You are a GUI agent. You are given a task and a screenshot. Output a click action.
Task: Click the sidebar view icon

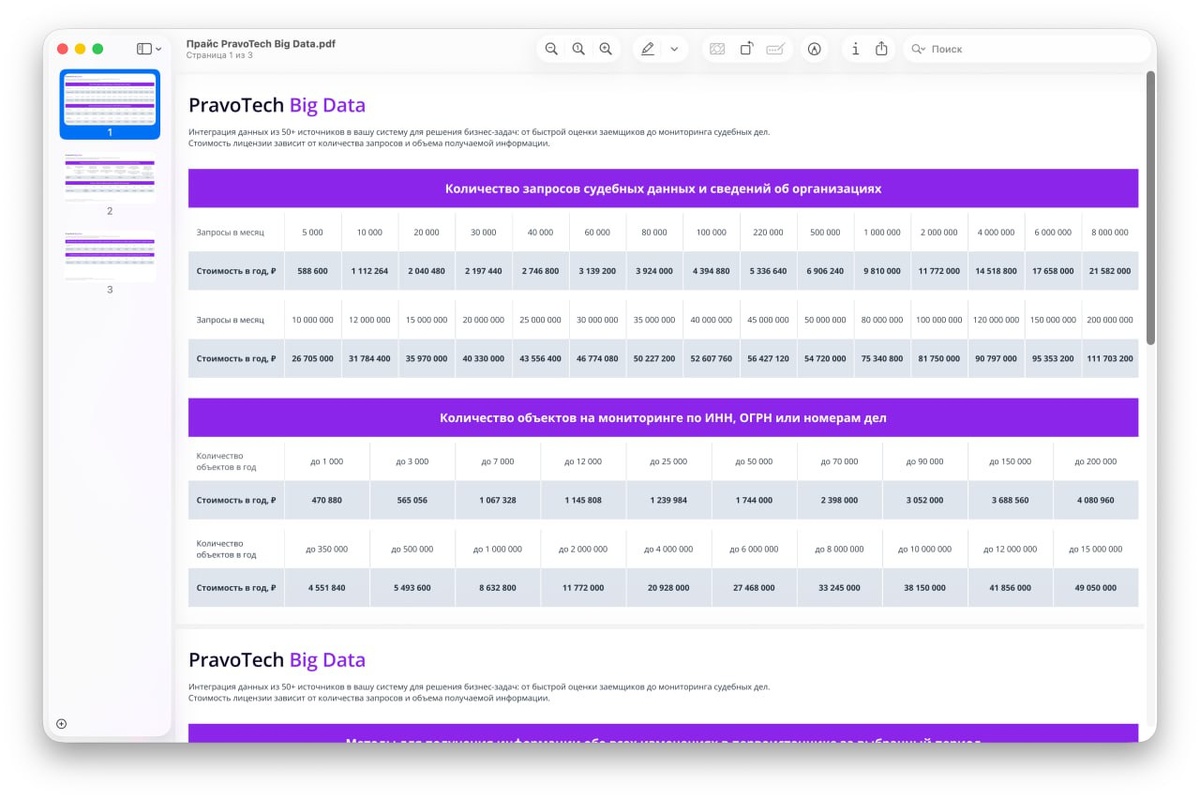coord(144,49)
